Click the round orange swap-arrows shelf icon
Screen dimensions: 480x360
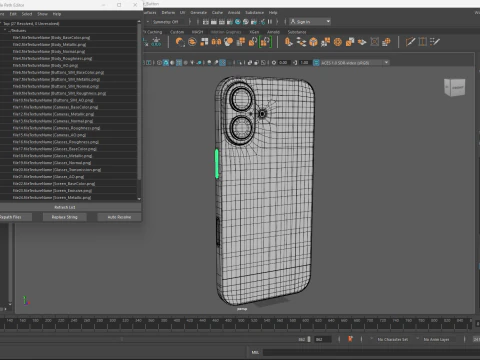tap(192, 42)
